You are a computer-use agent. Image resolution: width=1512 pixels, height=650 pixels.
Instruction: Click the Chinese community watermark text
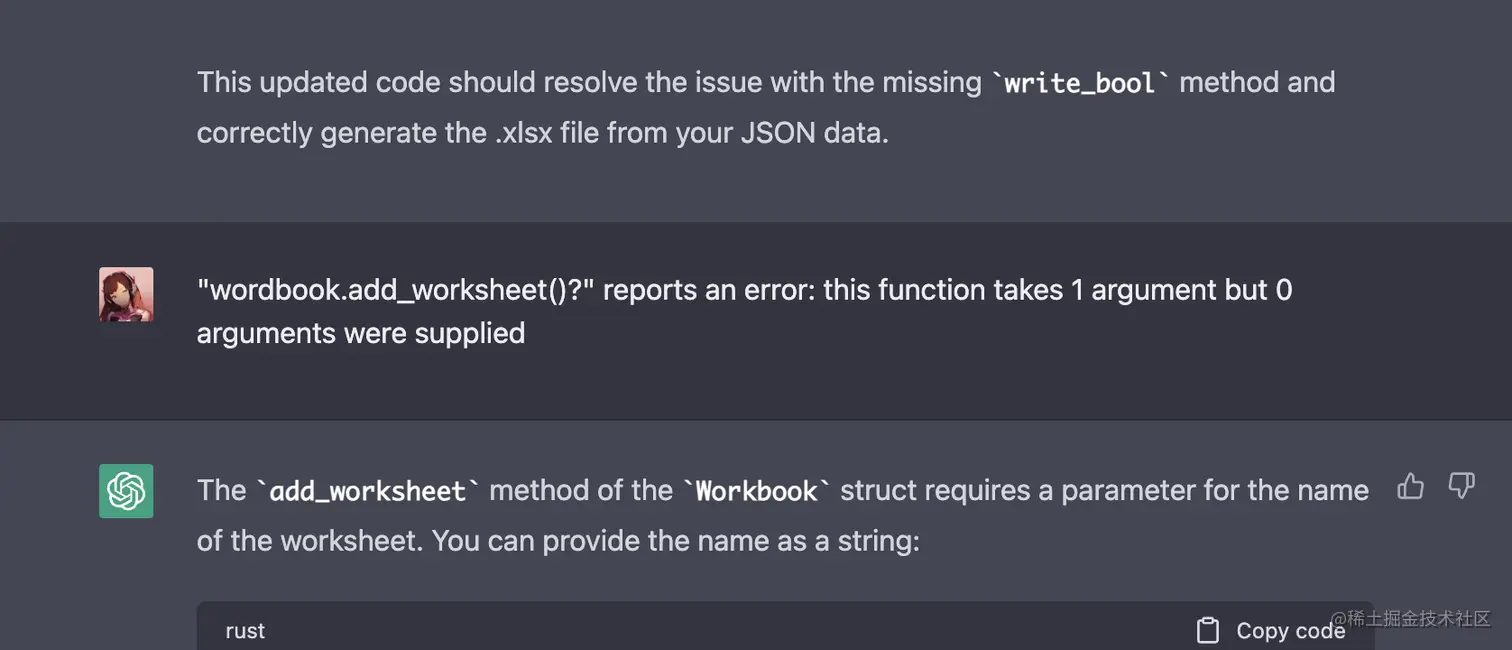coord(1411,619)
